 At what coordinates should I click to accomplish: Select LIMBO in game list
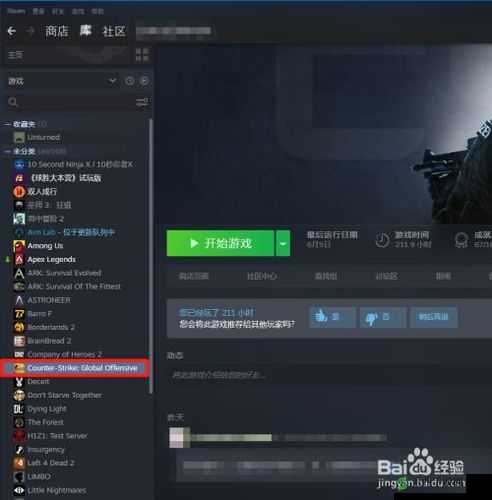[39, 477]
